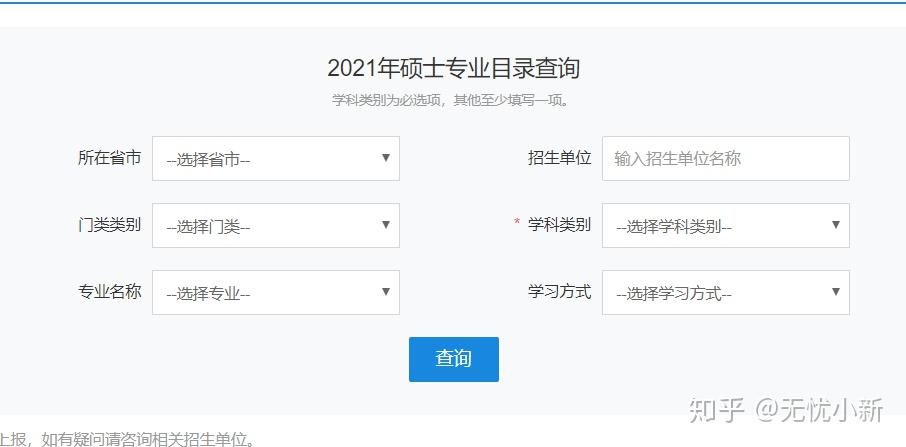Click the 学习方式 field label

(x=559, y=292)
